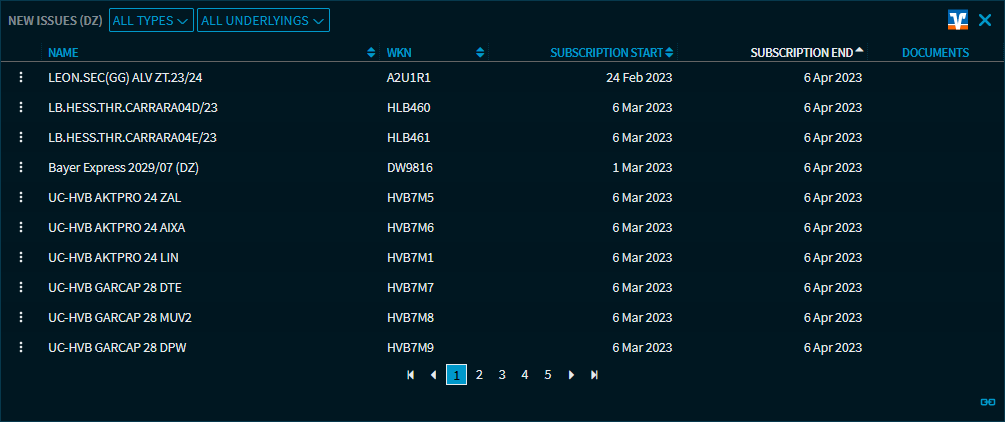
Task: Go to the next page arrow
Action: (571, 375)
